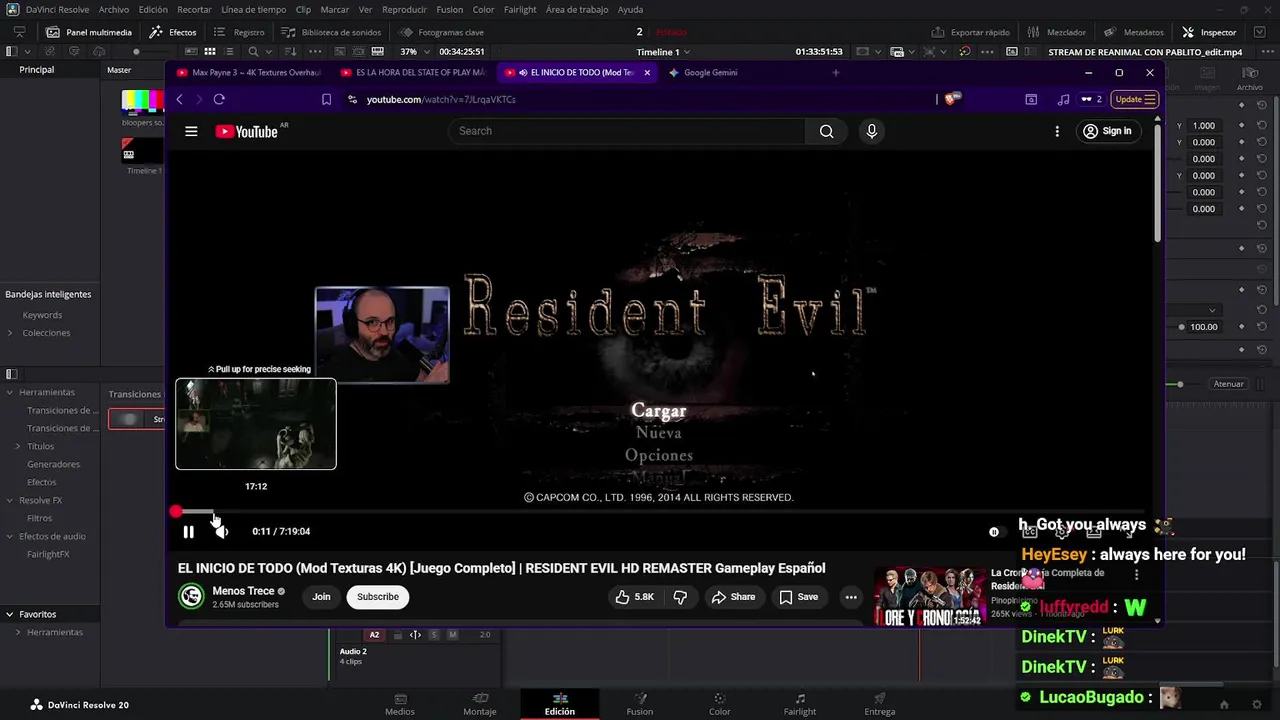Collapse the Favoritos section

(10, 614)
